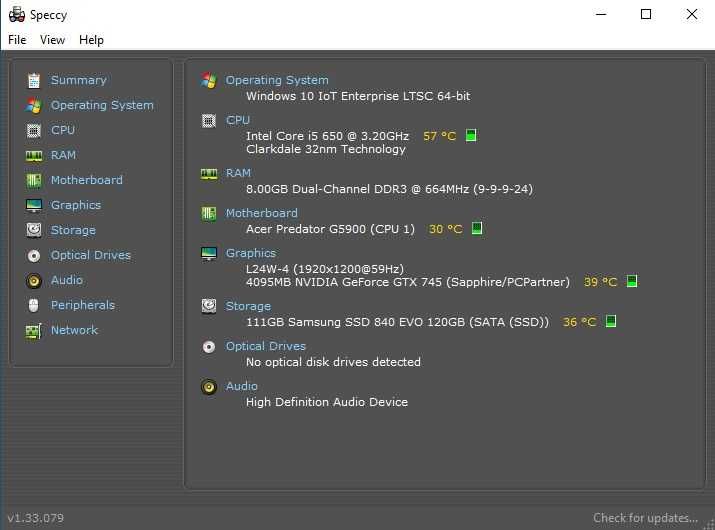Viewport: 715px width, 530px height.
Task: Click the CPU temperature status indicator
Action: (x=471, y=135)
